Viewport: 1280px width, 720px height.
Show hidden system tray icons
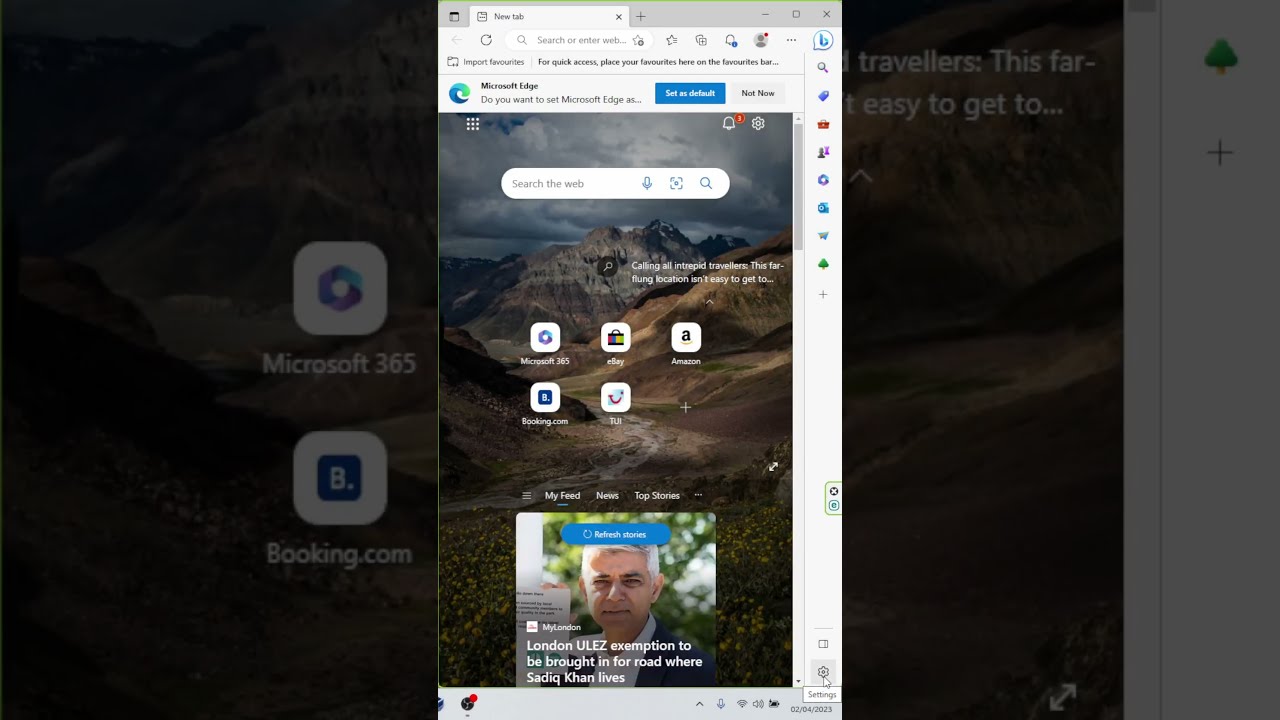pyautogui.click(x=699, y=704)
